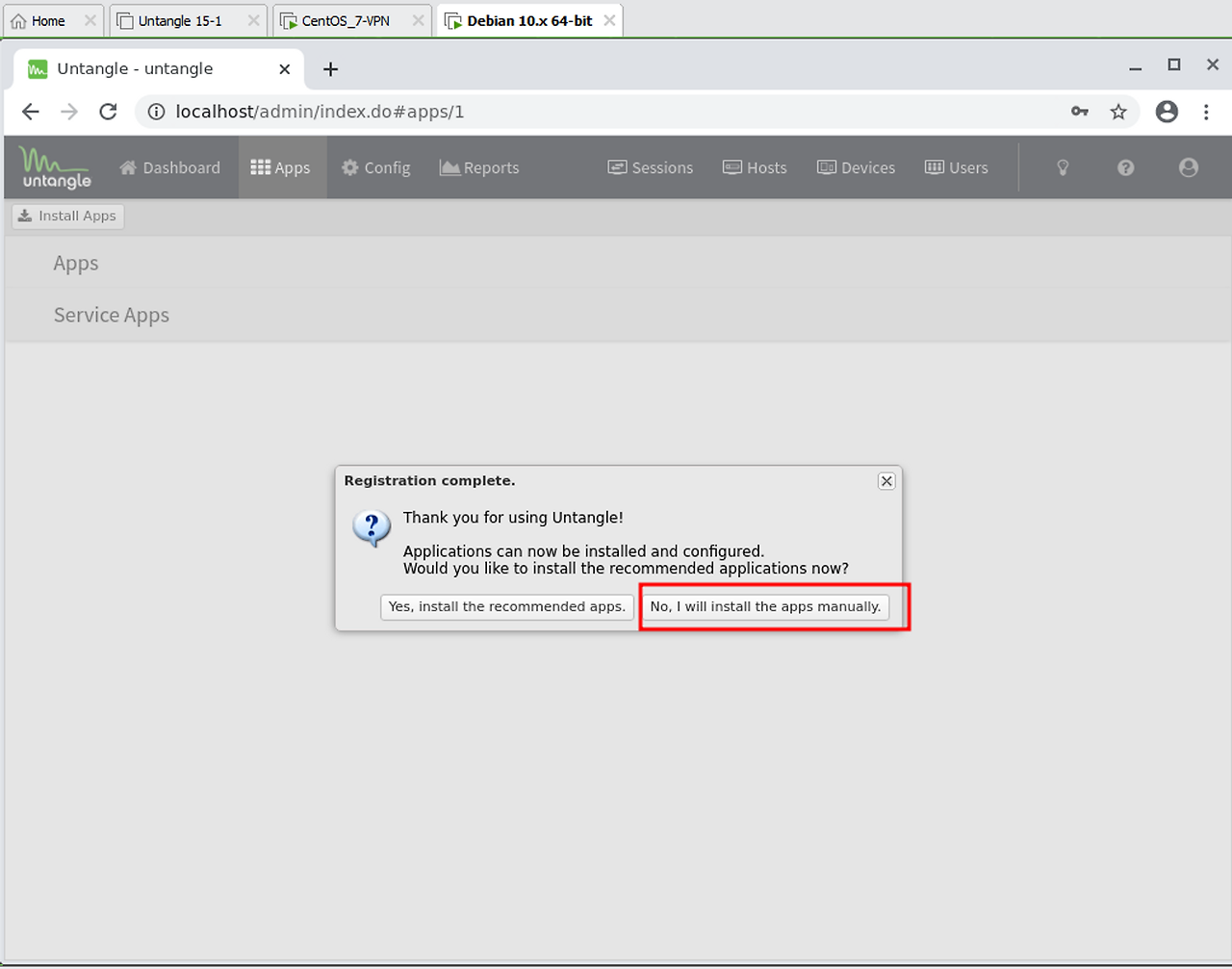Switch to the CentOS_7-VPN VM tab
This screenshot has width=1232, height=969.
[346, 20]
